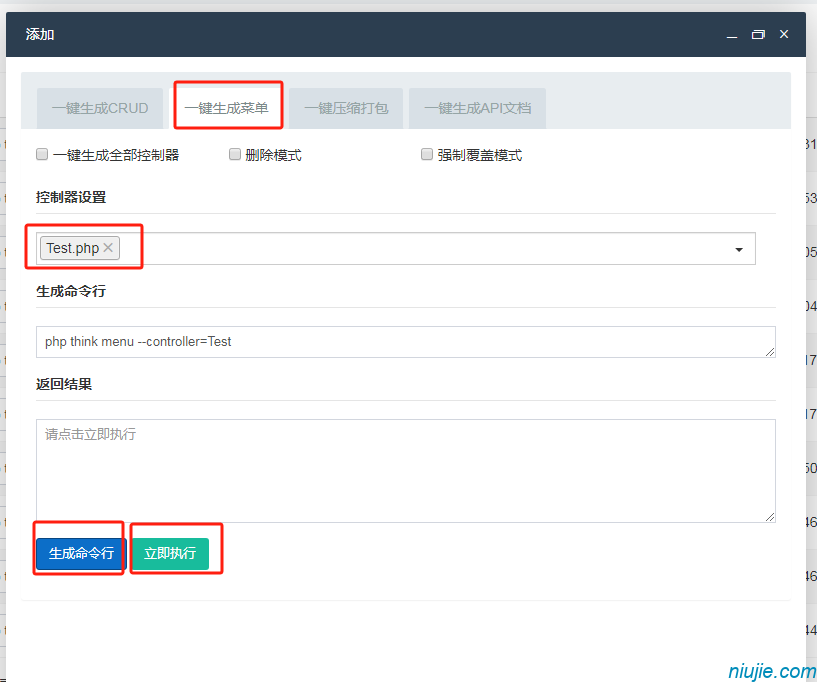Enable the 一键生成全部控制器 checkbox
This screenshot has width=817, height=682.
point(42,155)
